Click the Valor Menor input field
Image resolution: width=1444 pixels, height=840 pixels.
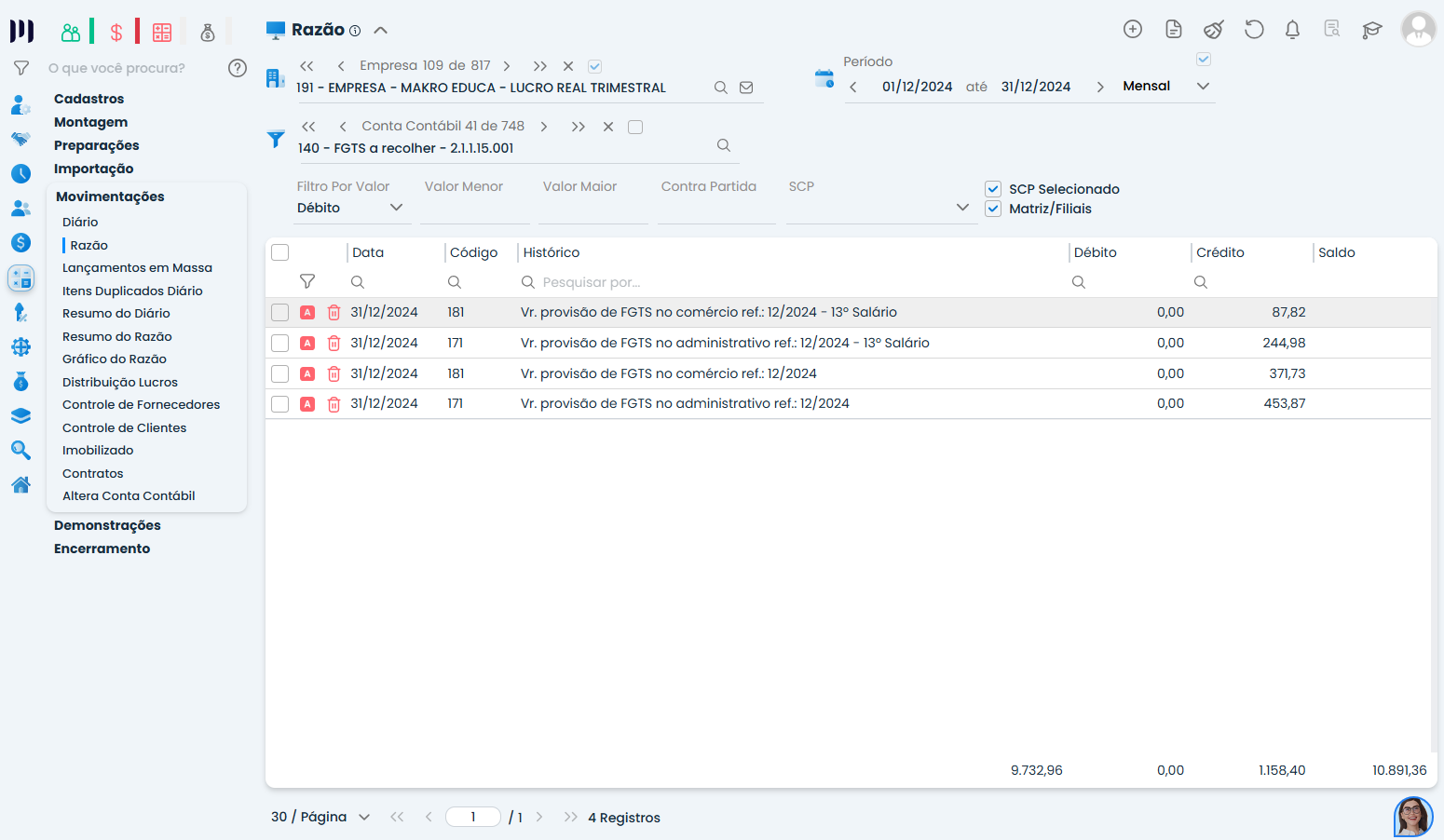[x=474, y=209]
